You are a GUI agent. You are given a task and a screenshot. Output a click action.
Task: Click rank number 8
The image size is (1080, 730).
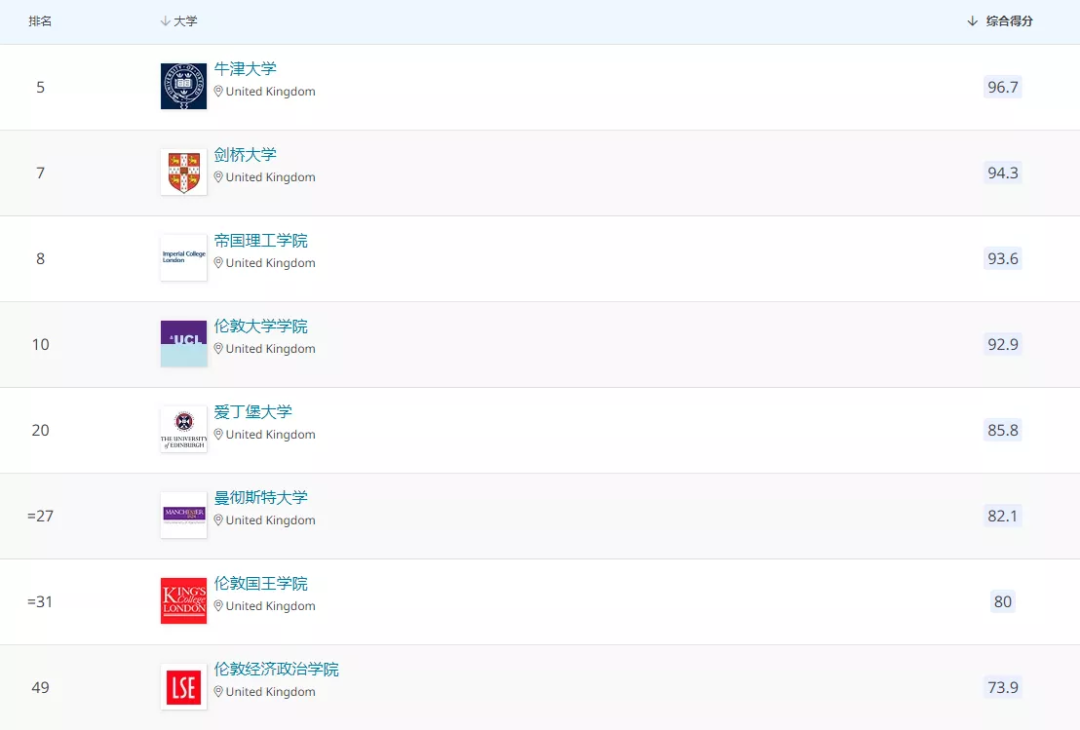point(41,259)
